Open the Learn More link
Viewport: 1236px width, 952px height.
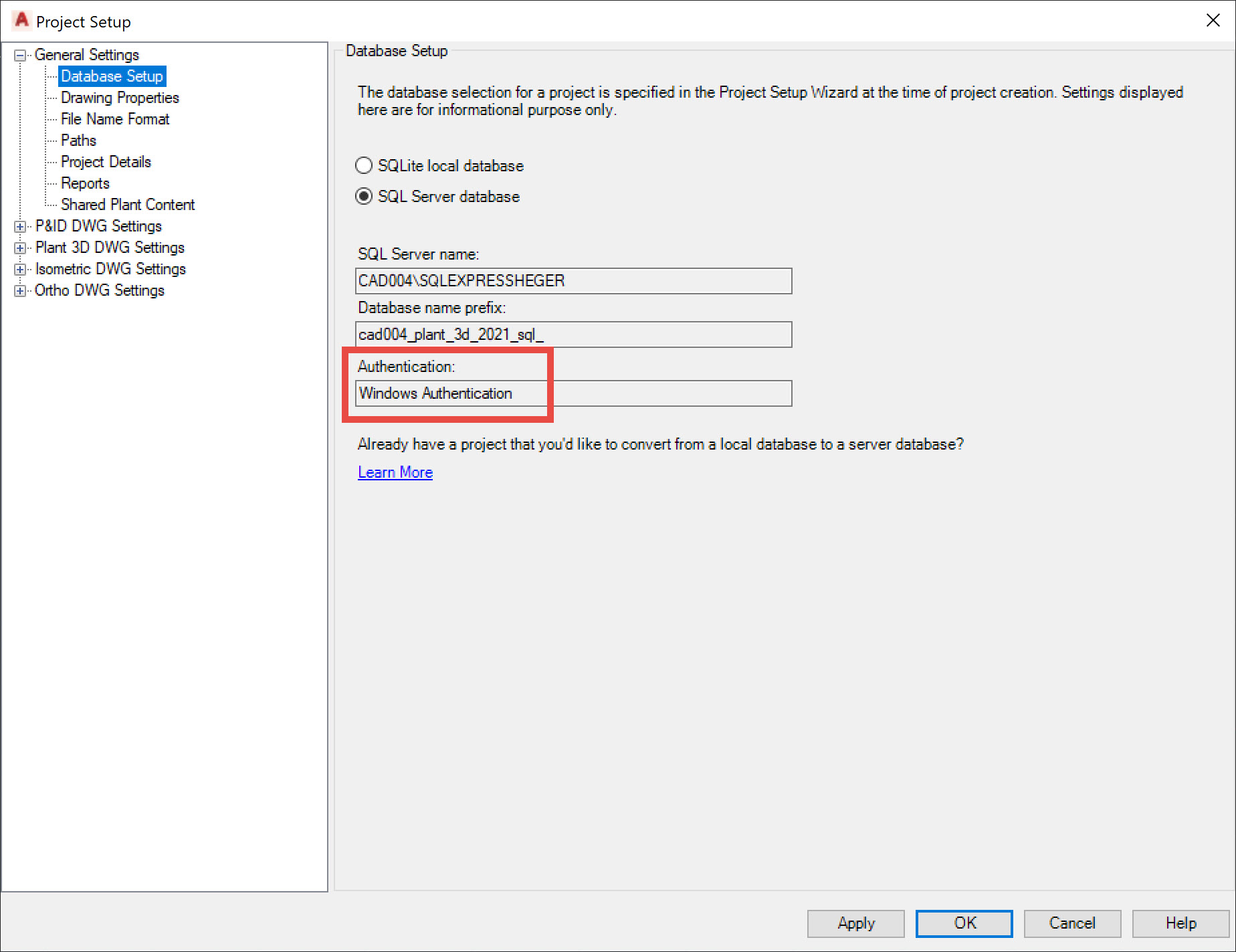click(395, 472)
